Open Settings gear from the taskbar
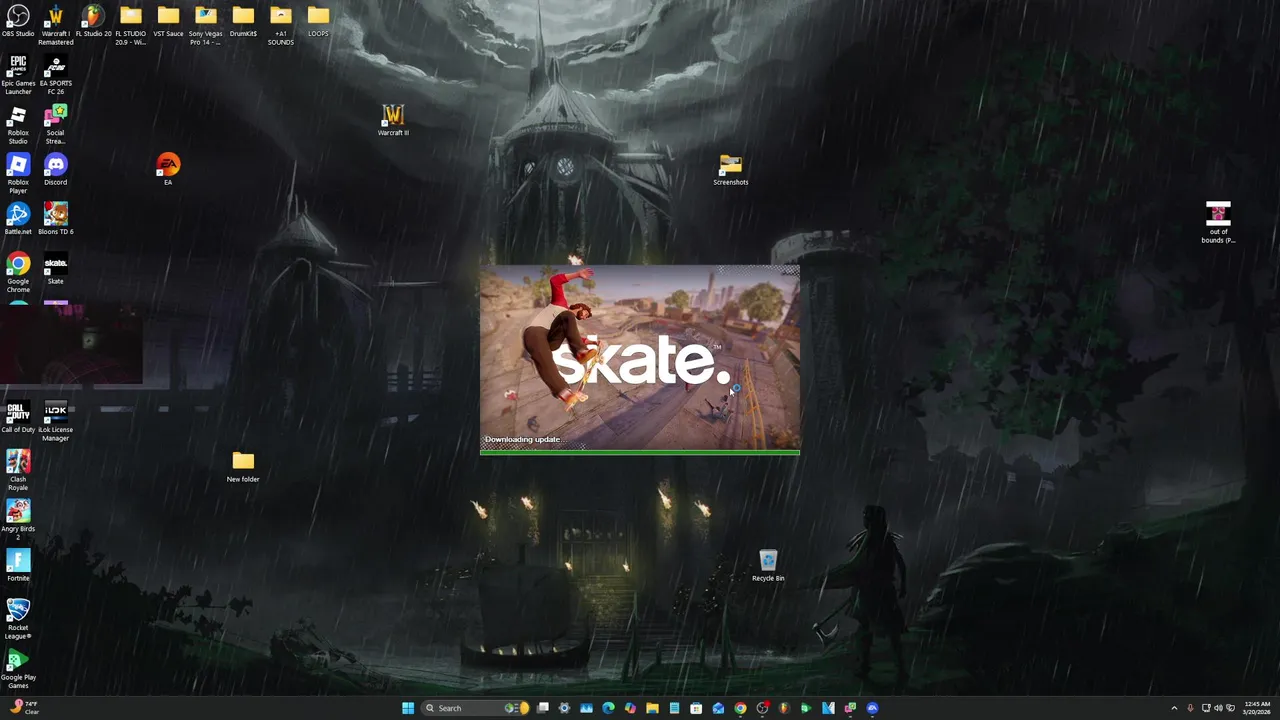 [x=564, y=708]
